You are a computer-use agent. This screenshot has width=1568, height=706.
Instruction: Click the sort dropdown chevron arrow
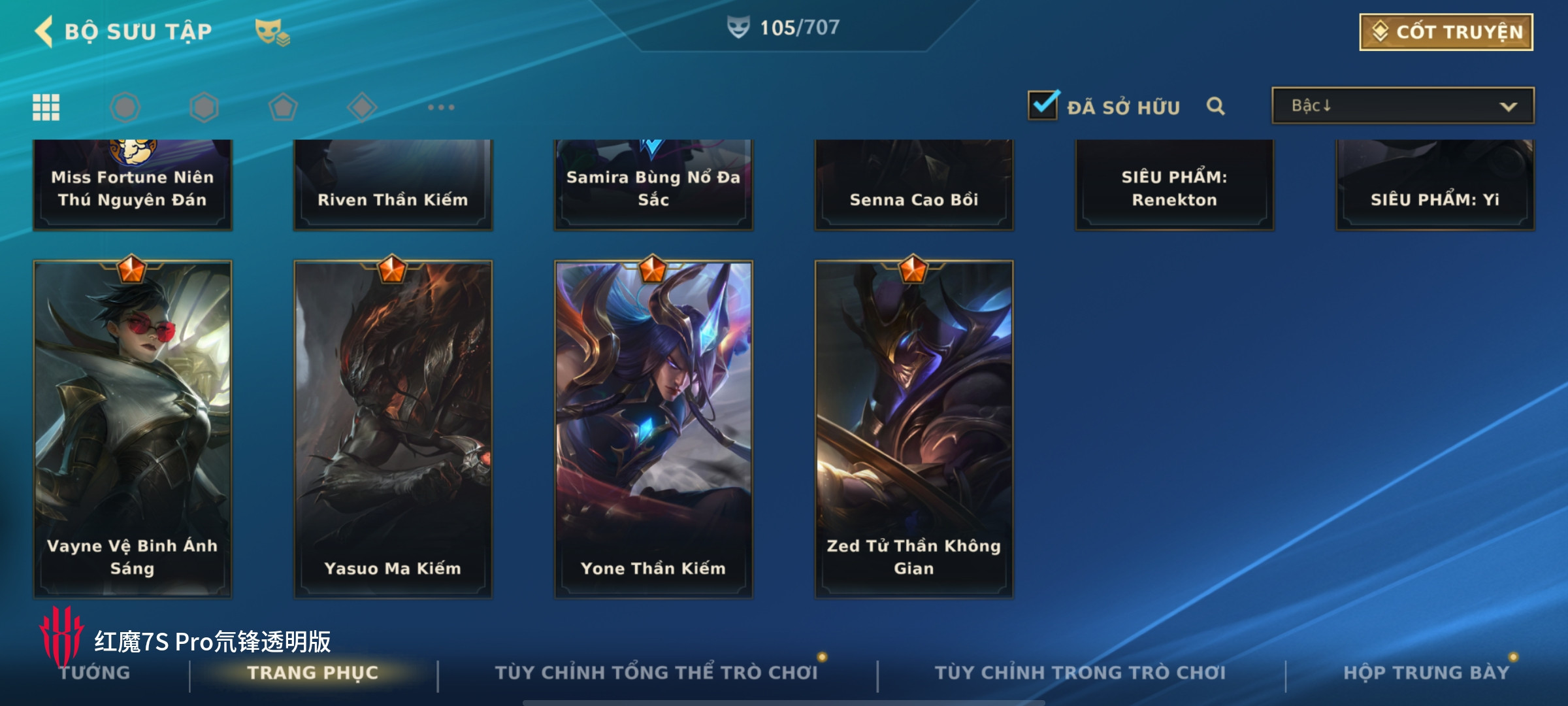(x=1508, y=107)
